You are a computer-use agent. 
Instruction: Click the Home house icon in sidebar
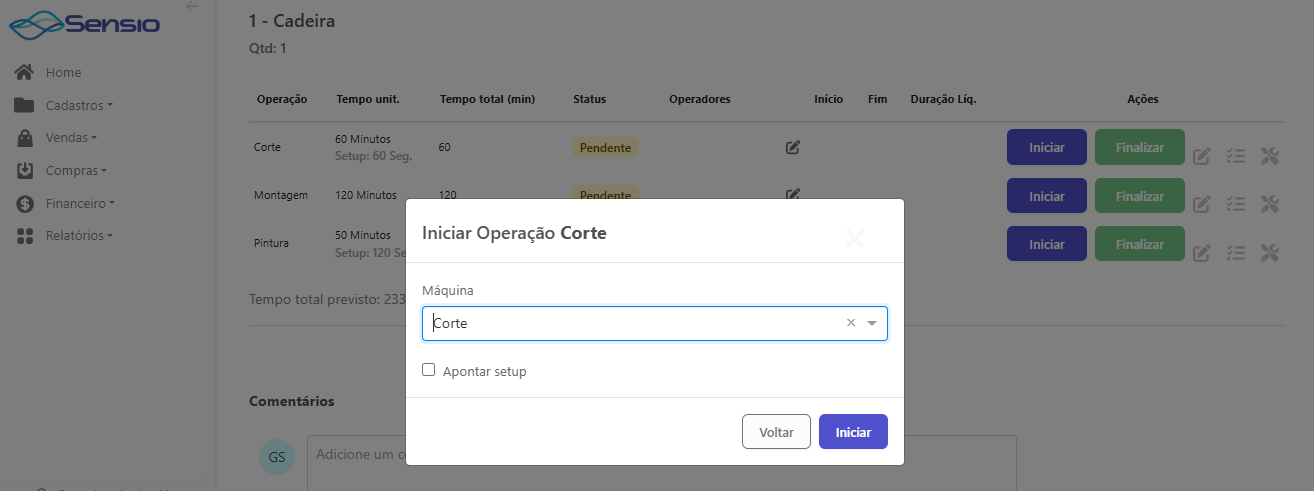tap(25, 72)
